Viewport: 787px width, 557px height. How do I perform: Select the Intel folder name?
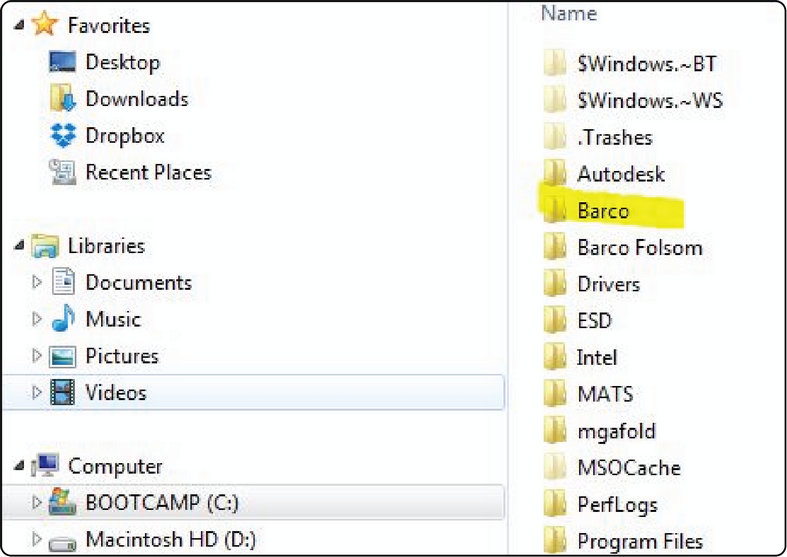597,358
